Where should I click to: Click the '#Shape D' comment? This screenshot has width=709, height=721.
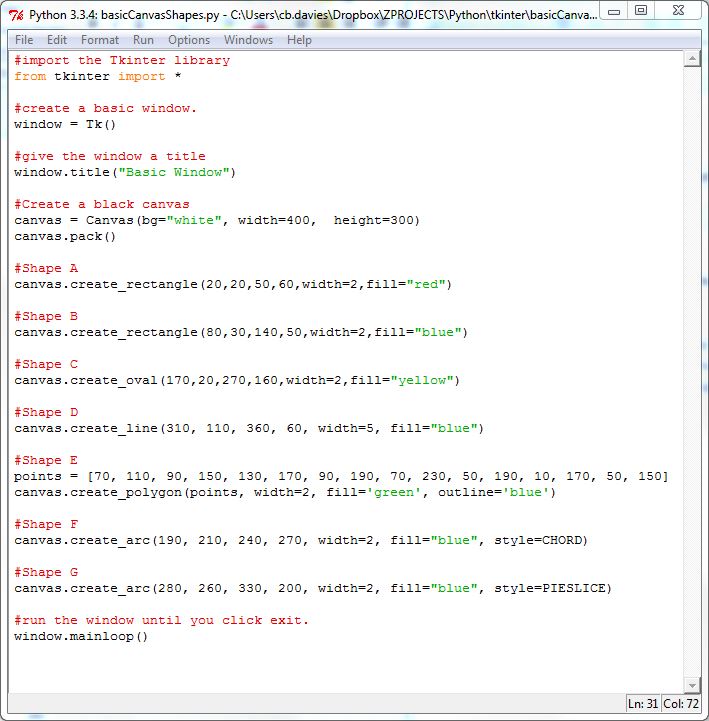point(46,412)
